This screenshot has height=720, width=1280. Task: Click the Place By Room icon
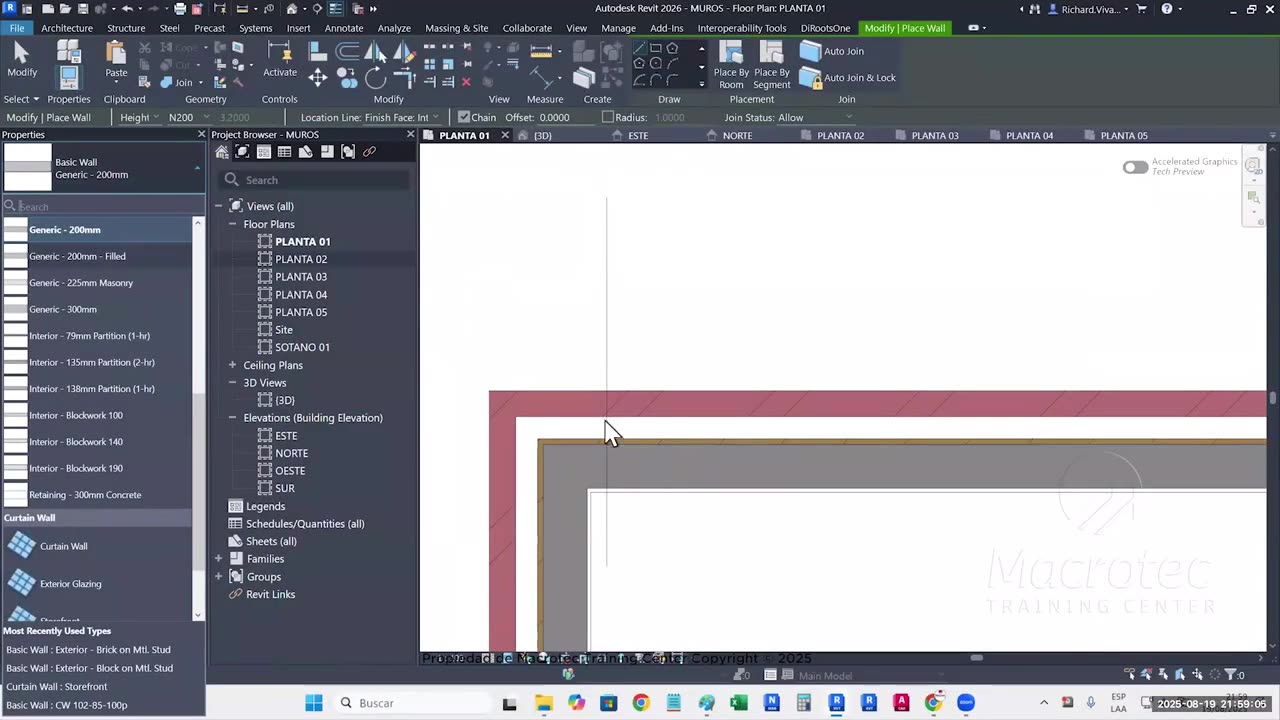point(731,66)
